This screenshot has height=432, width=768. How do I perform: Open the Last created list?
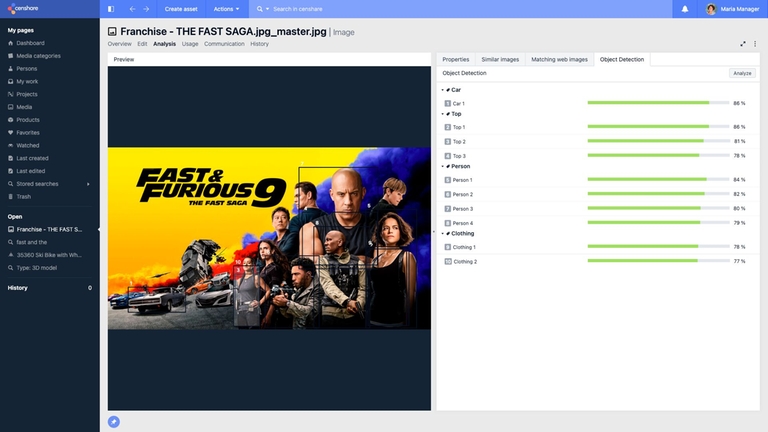(32, 158)
